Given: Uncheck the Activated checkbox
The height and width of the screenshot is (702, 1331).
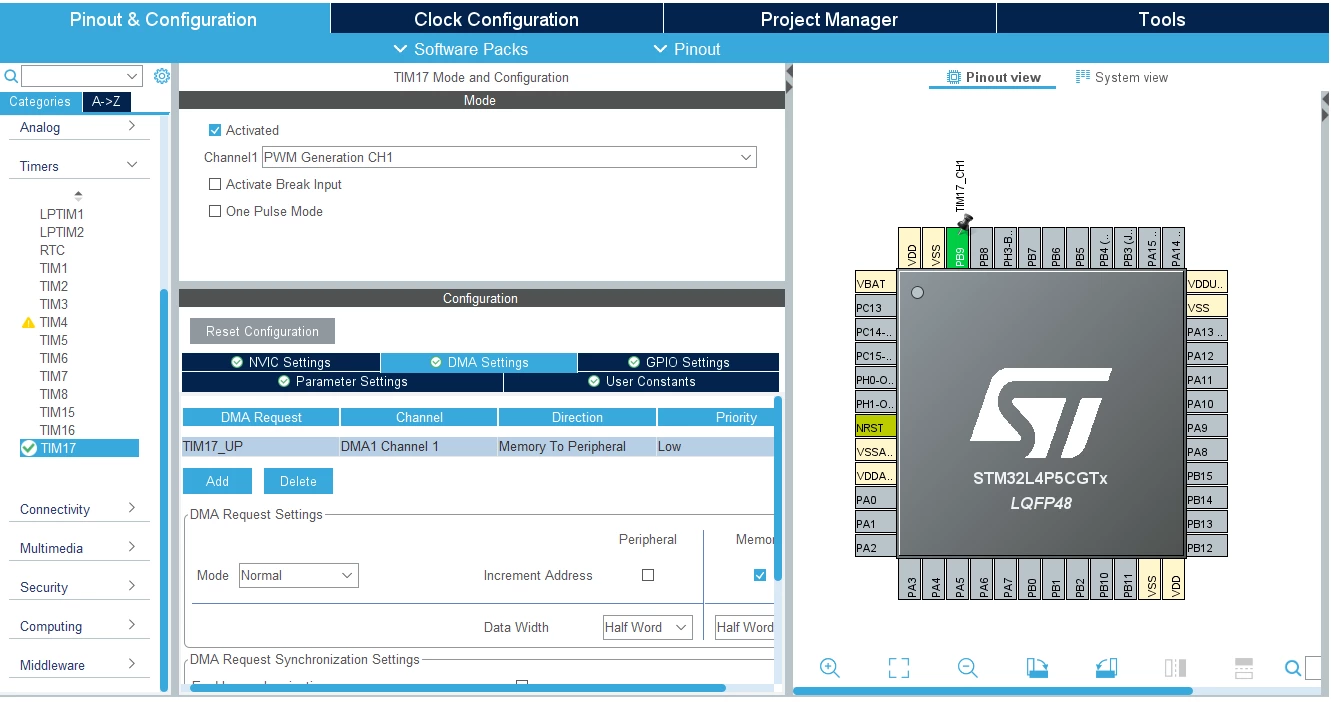Looking at the screenshot, I should (214, 130).
